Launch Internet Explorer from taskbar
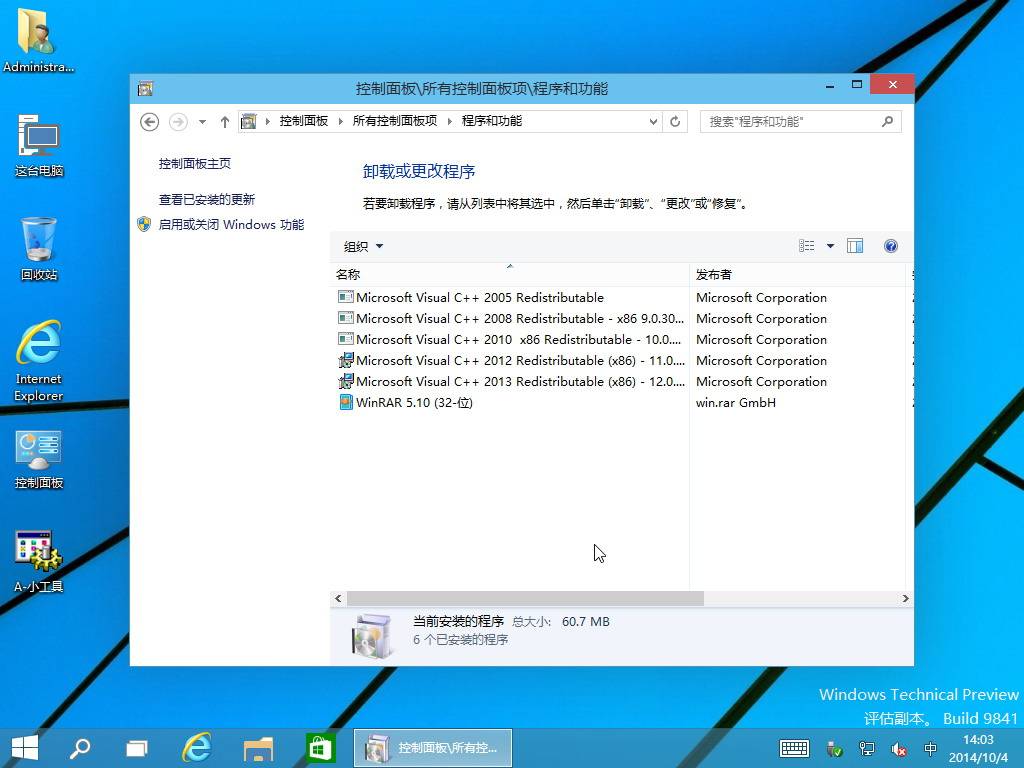 pos(197,748)
